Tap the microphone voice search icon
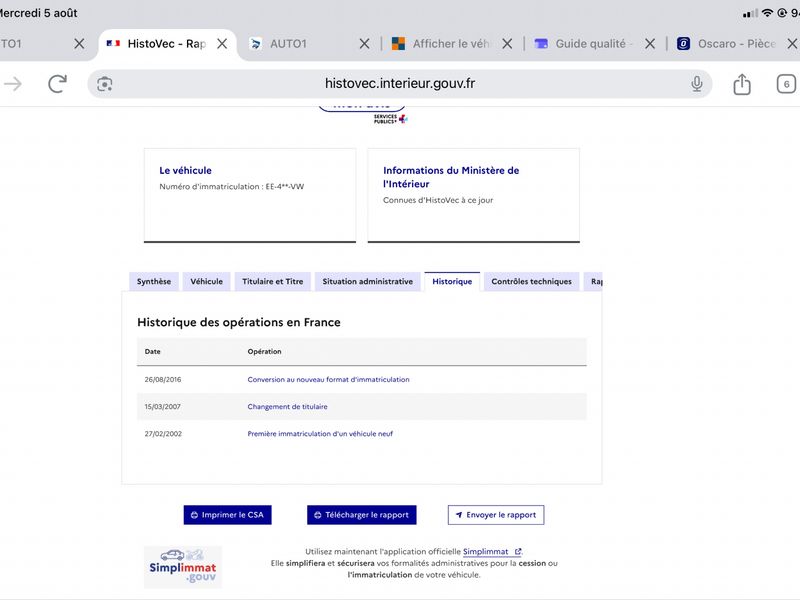 pyautogui.click(x=696, y=84)
